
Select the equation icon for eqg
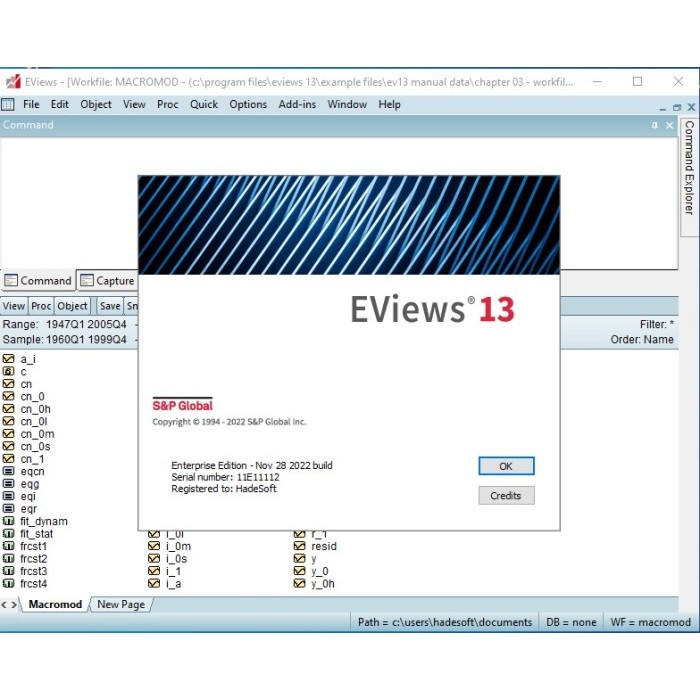pyautogui.click(x=8, y=483)
